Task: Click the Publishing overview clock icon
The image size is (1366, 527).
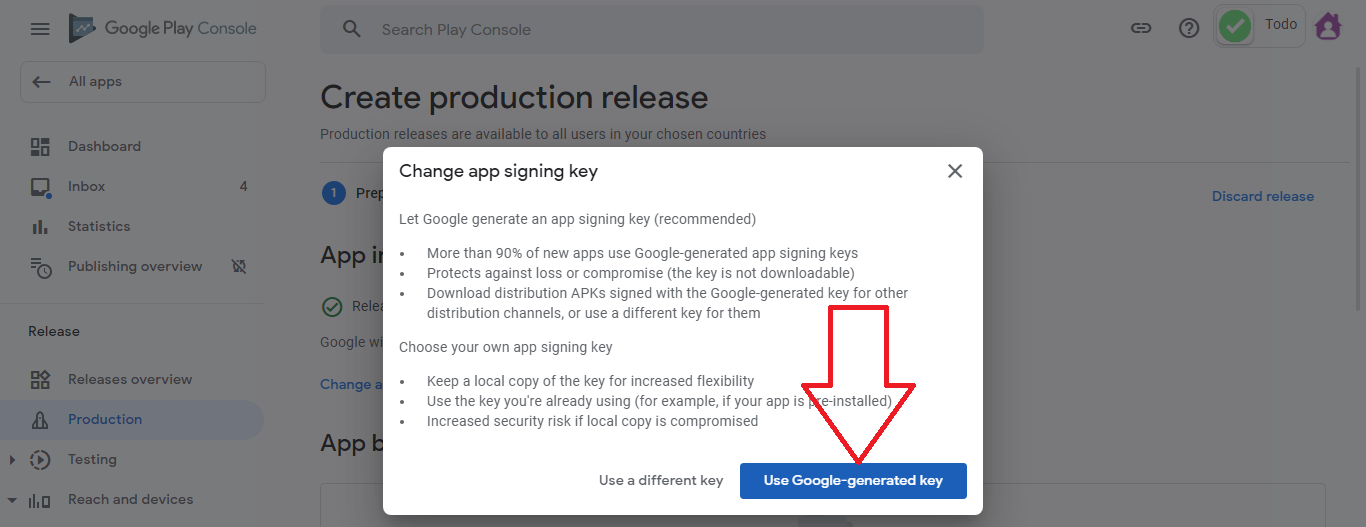Action: pyautogui.click(x=40, y=267)
